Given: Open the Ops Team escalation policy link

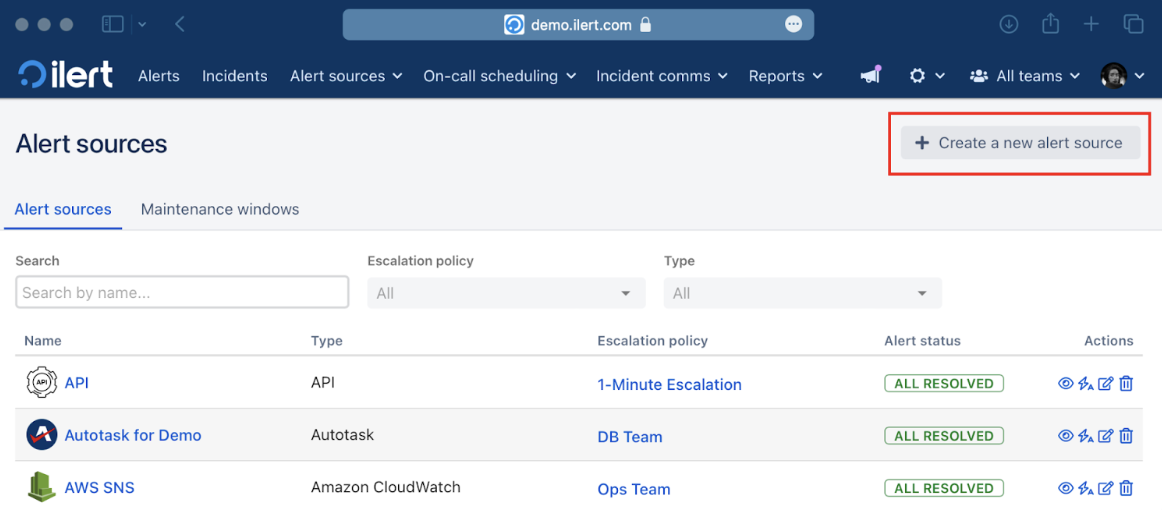Looking at the screenshot, I should coord(634,489).
